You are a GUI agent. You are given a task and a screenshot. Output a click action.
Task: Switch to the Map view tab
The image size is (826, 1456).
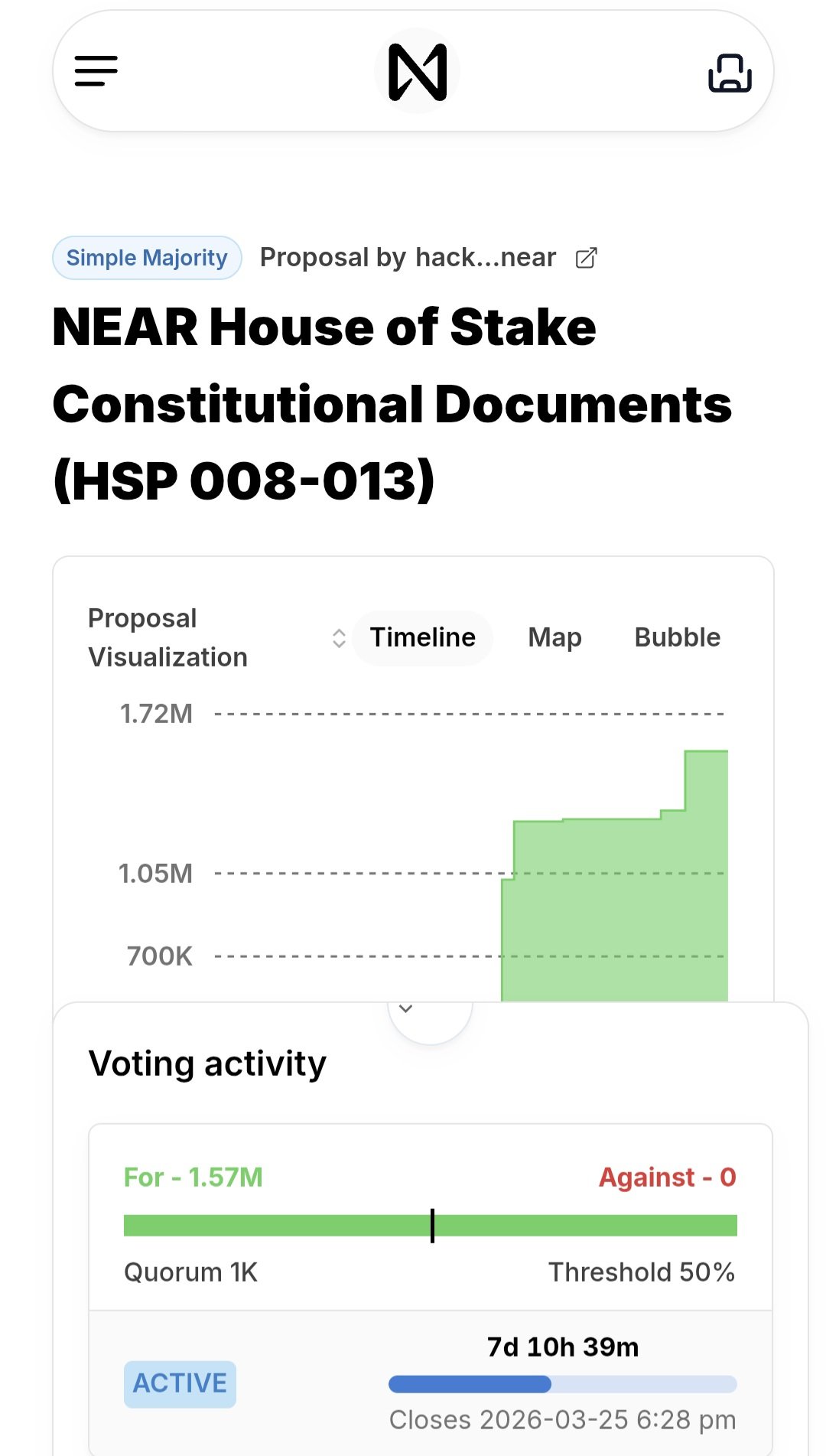(554, 638)
